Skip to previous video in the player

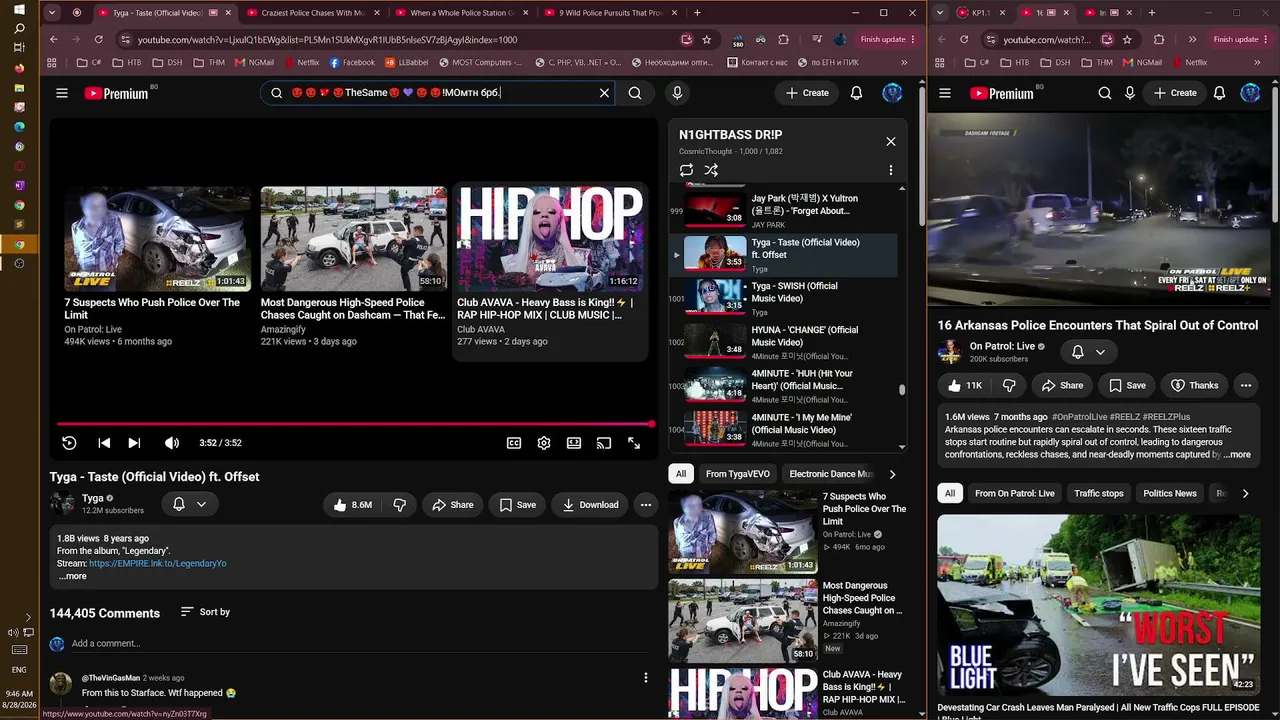(104, 443)
